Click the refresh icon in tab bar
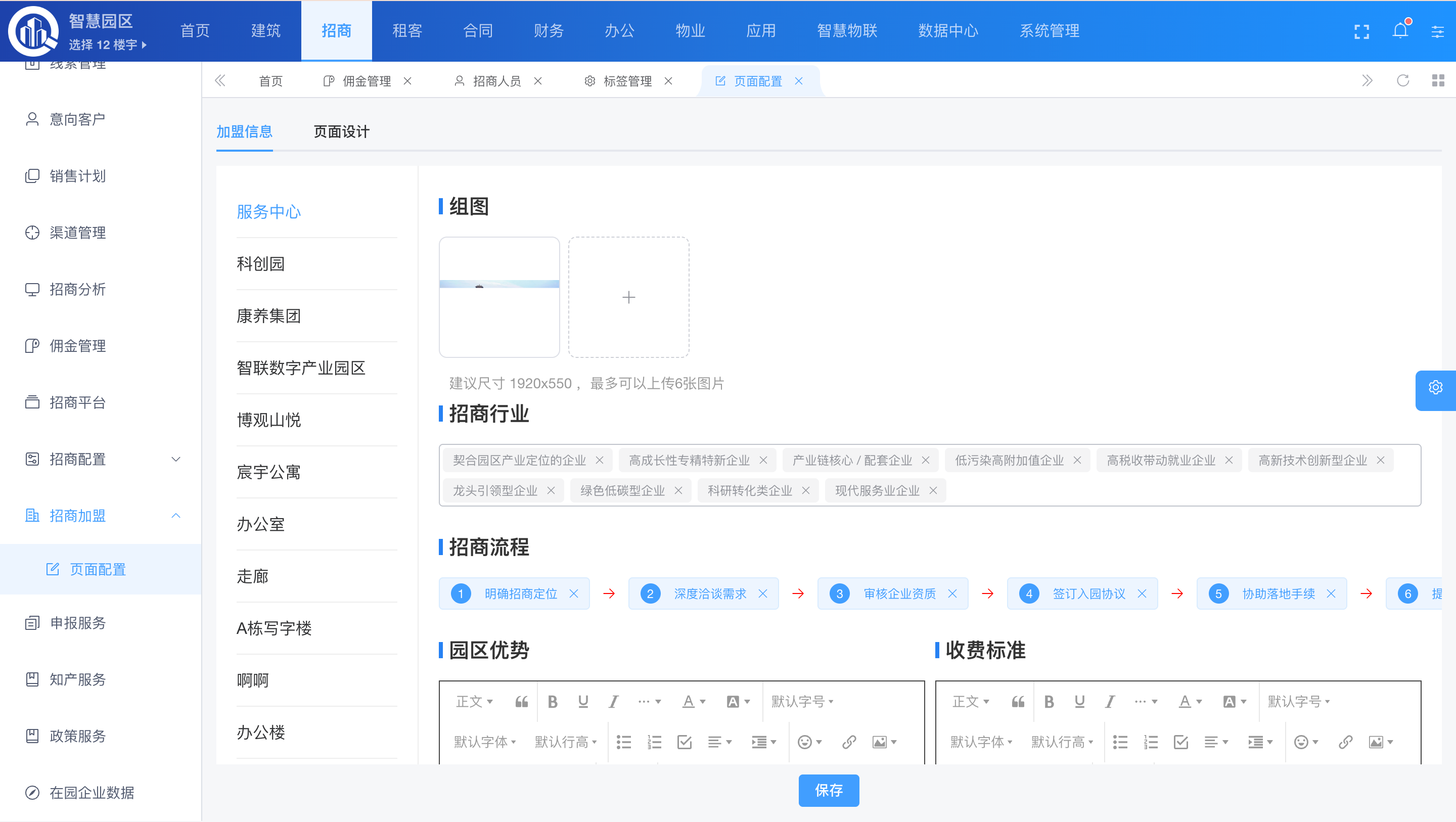The height and width of the screenshot is (822, 1456). (1403, 81)
